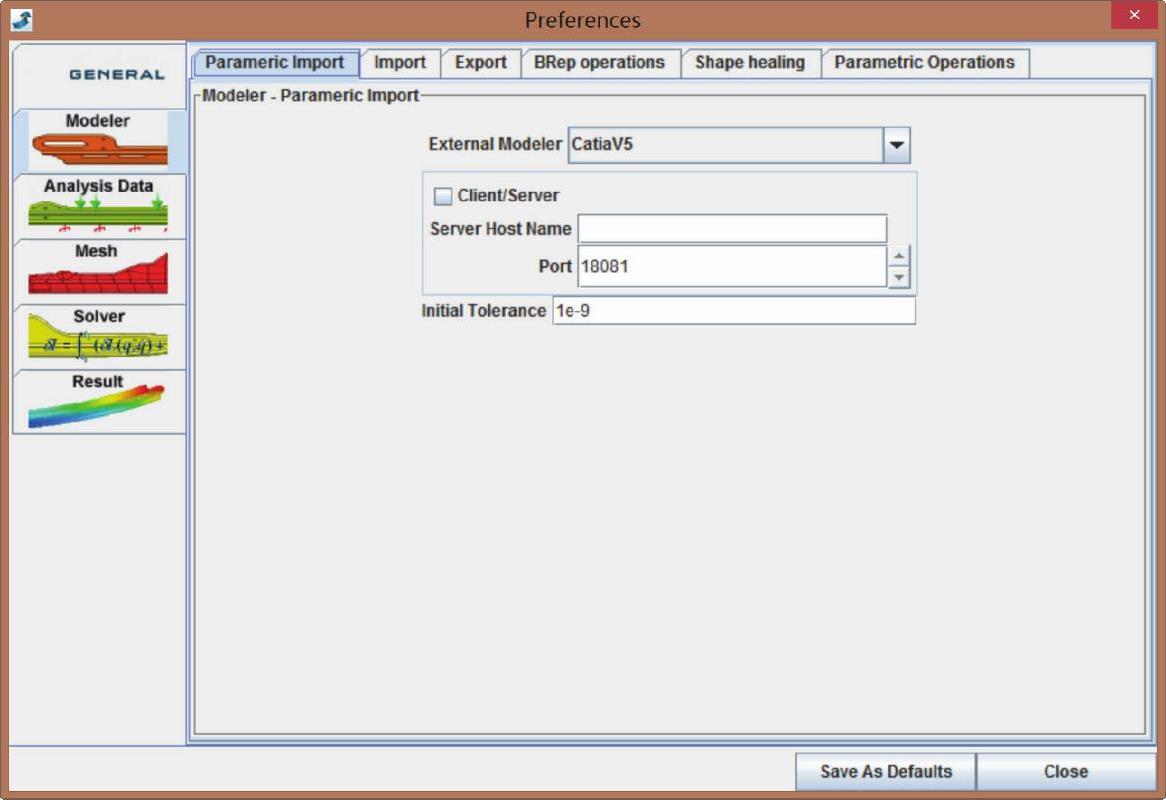
Task: Open the Shape healing tab
Action: point(750,63)
